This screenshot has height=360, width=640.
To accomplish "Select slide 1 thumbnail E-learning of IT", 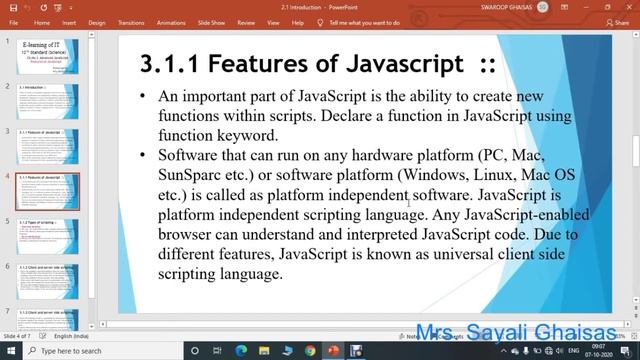I will pyautogui.click(x=47, y=56).
